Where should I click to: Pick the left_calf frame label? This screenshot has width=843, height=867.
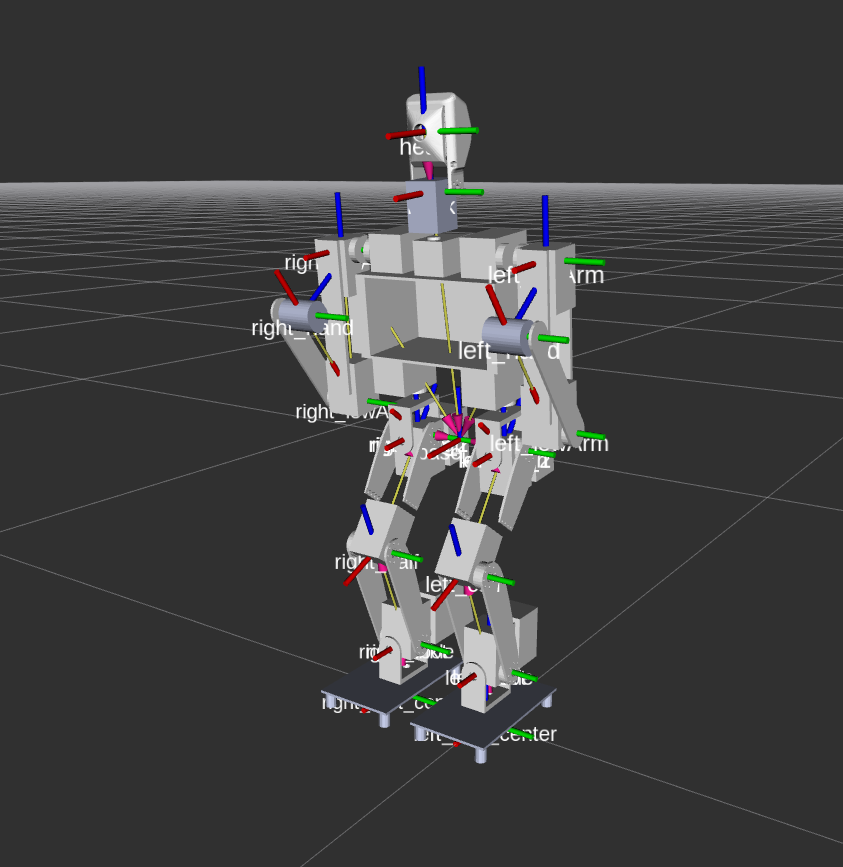pyautogui.click(x=463, y=584)
